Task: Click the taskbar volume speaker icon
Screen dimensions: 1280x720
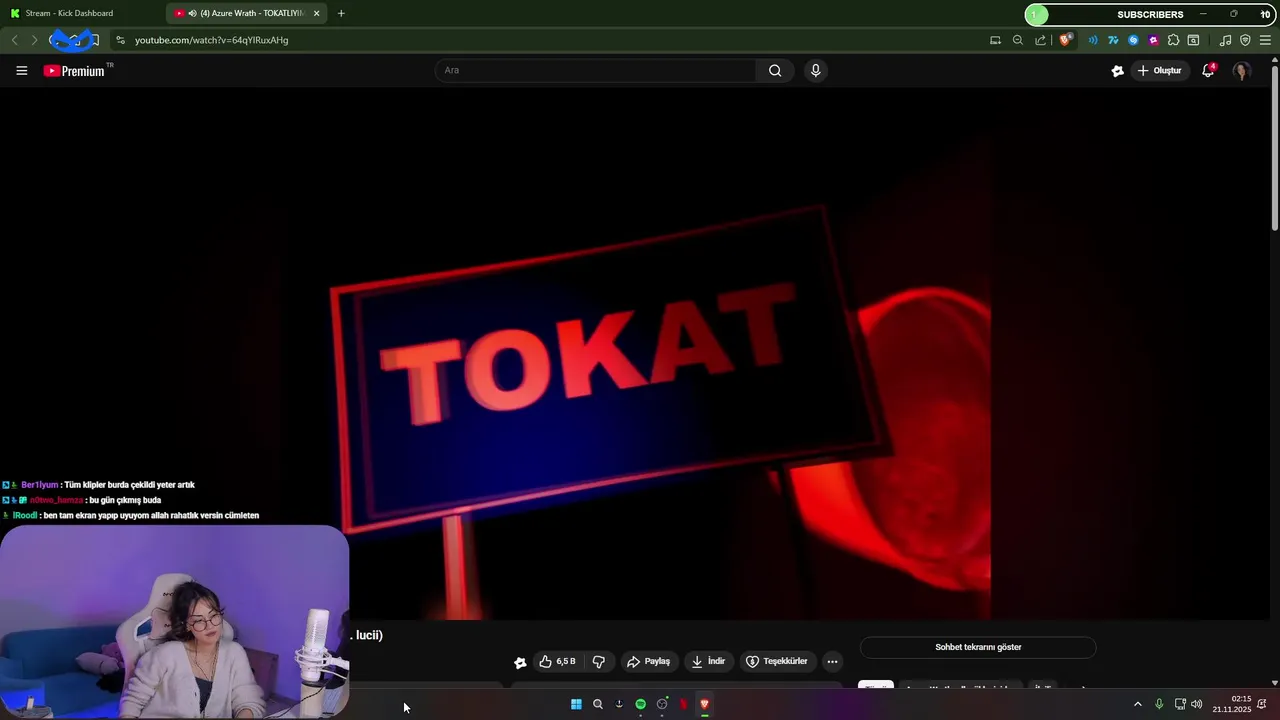Action: coord(1197,704)
